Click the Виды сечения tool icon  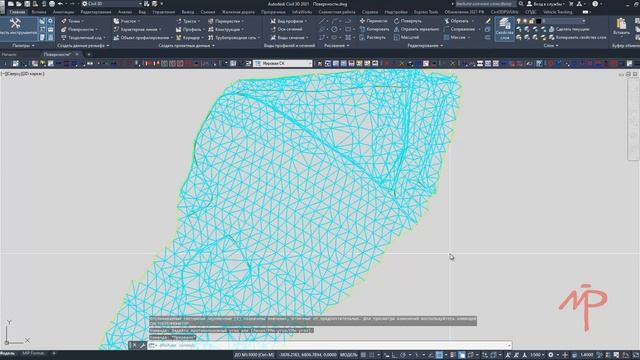pyautogui.click(x=273, y=38)
